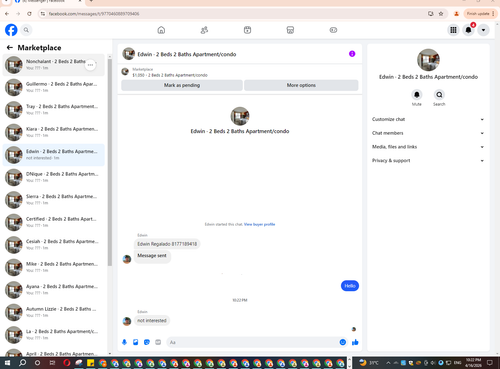Open the Windows notification center
Viewport: 500px width, 369px height.
(490, 363)
